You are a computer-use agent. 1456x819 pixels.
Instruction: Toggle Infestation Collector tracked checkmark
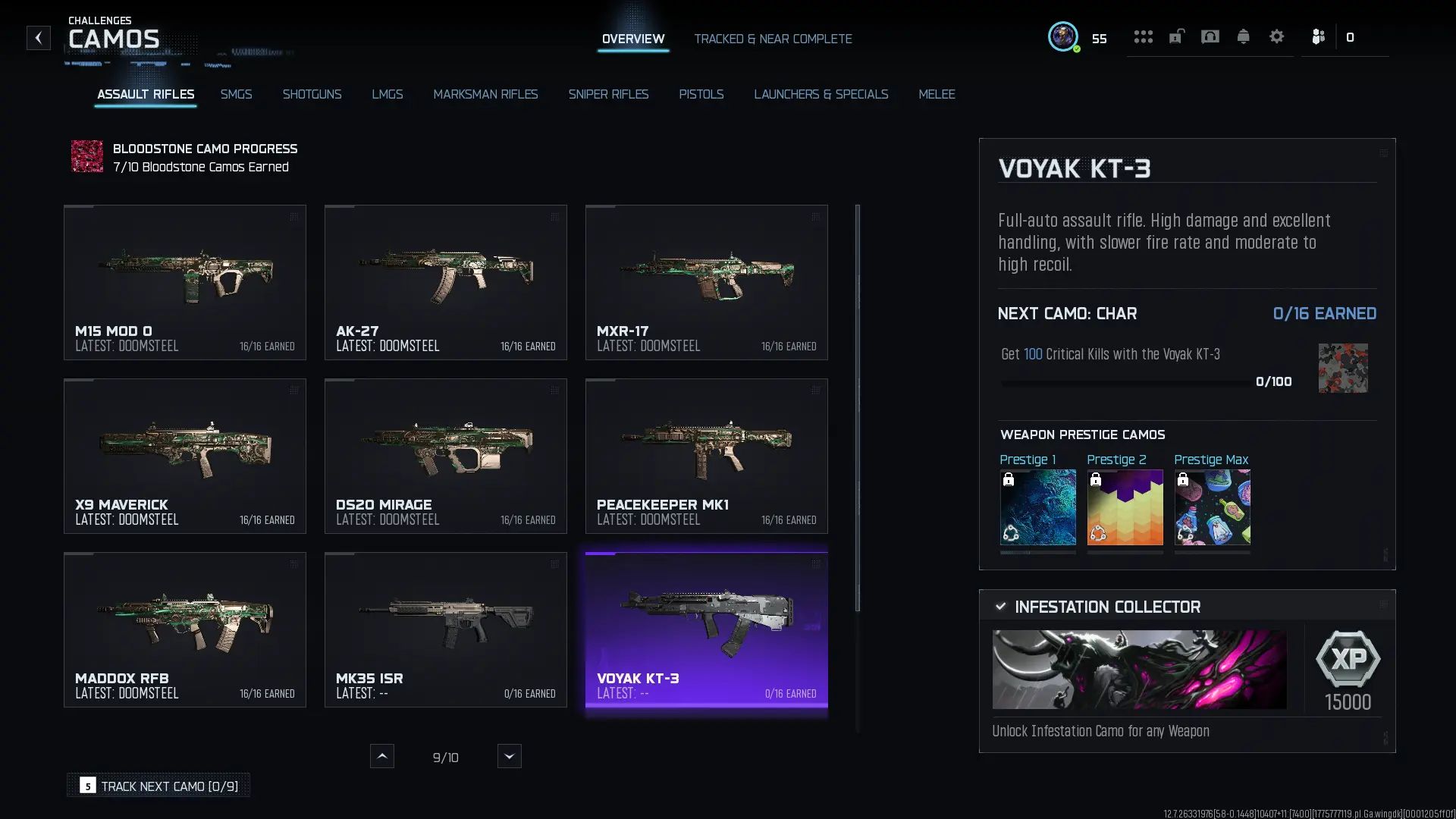[1000, 607]
